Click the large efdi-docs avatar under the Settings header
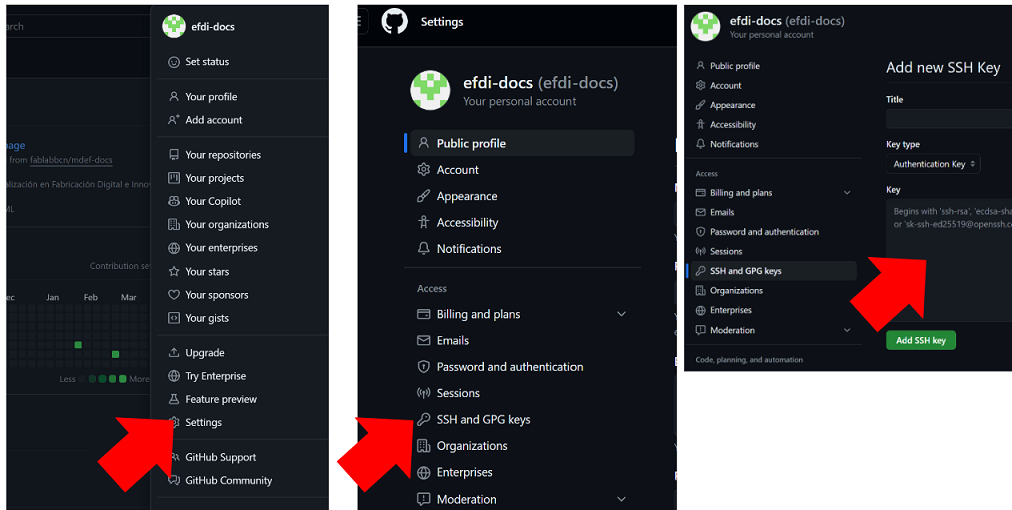This screenshot has width=1012, height=510. [430, 90]
